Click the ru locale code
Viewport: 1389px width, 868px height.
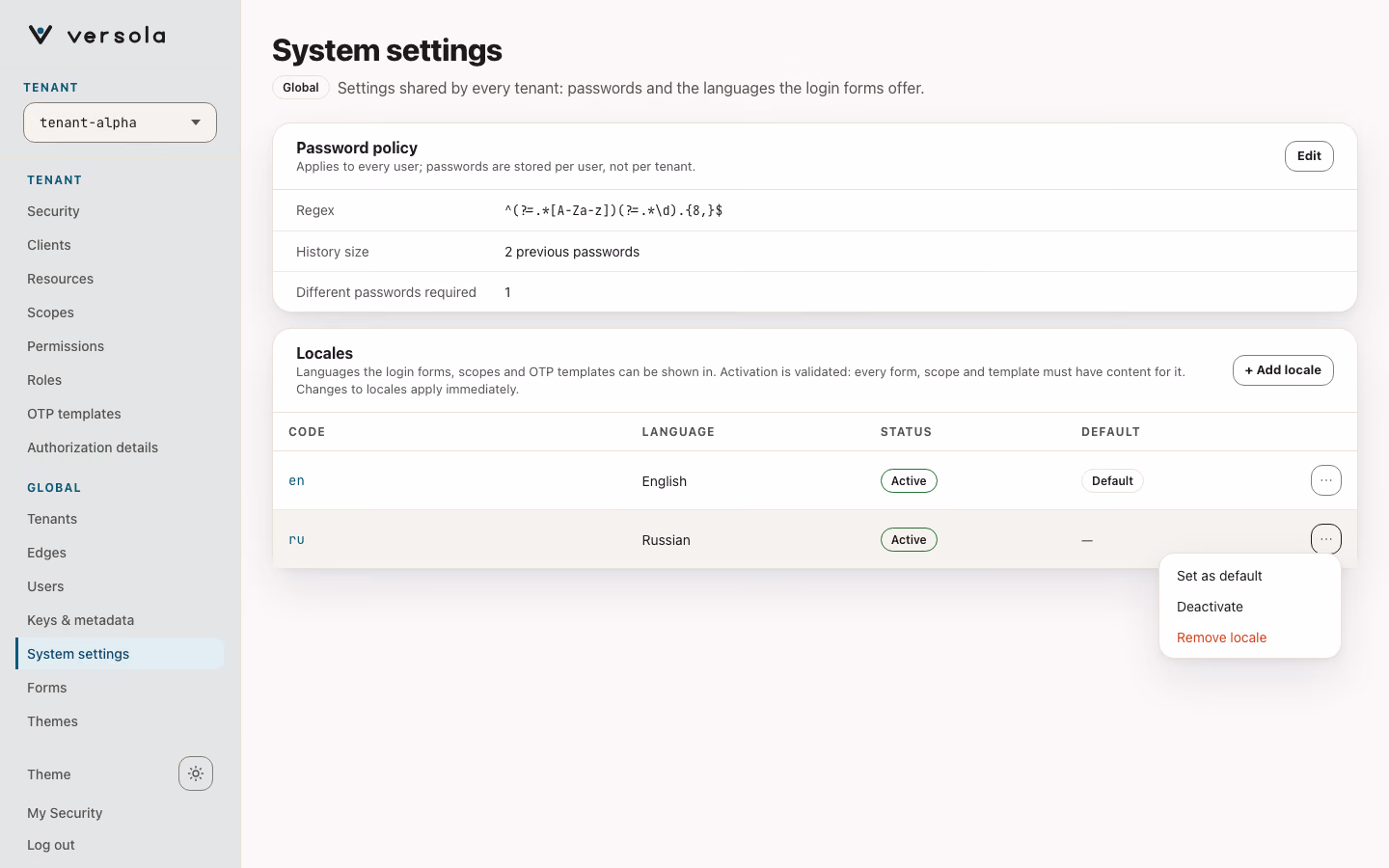(296, 539)
